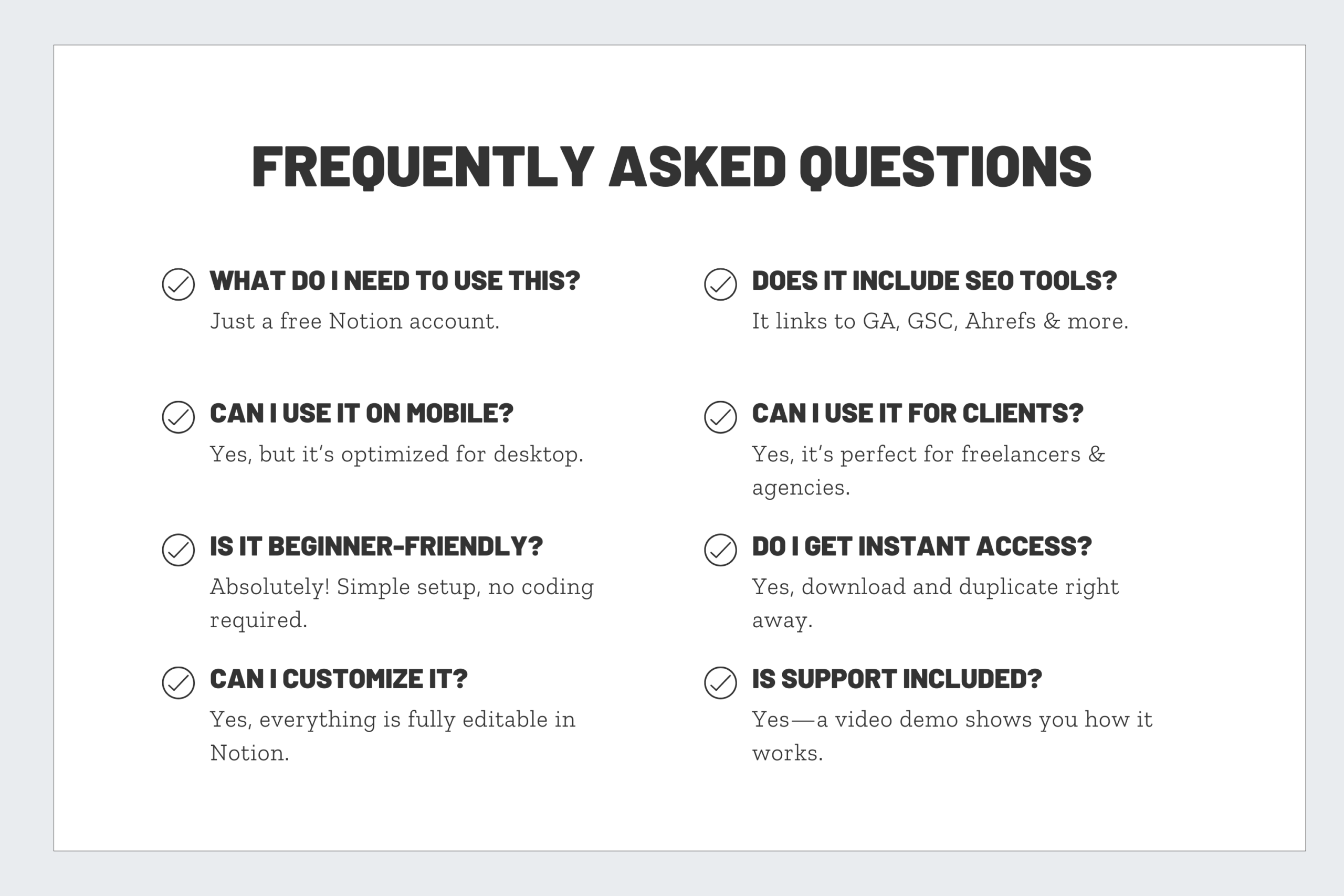Click 'Do I get instant access?' heading
The width and height of the screenshot is (1344, 896).
click(x=921, y=546)
